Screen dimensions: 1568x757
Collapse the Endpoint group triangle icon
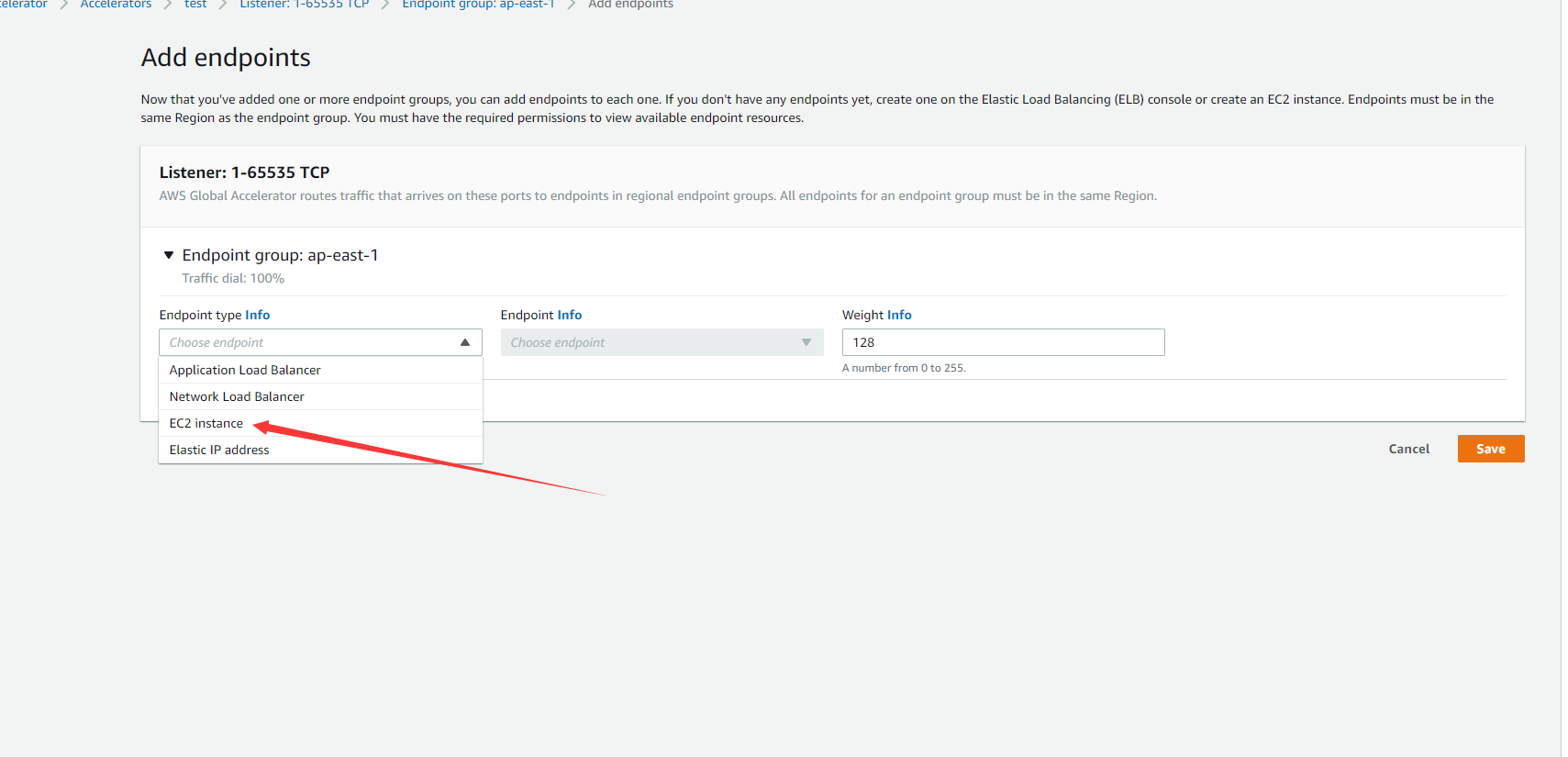tap(169, 255)
